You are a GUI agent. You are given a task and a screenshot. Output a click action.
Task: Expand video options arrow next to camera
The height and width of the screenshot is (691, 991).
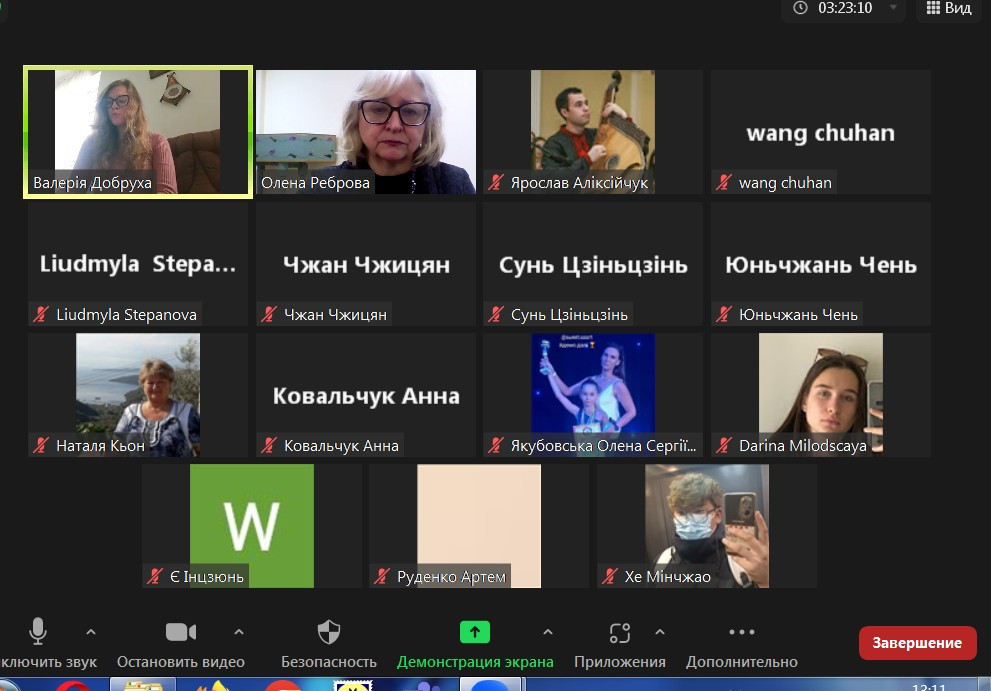tap(239, 632)
